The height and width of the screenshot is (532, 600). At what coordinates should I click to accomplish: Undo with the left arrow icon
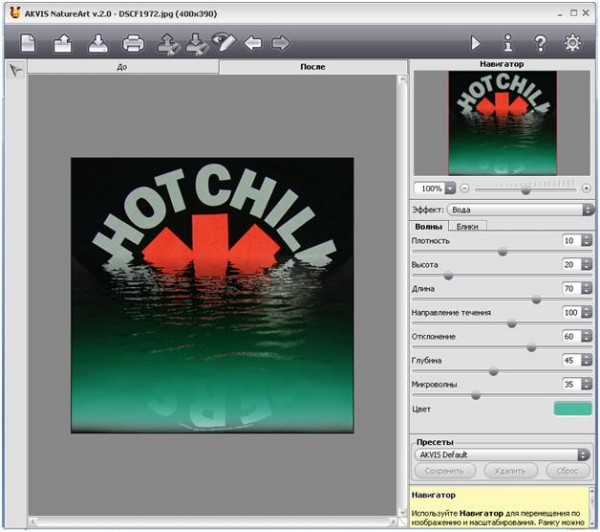click(253, 43)
